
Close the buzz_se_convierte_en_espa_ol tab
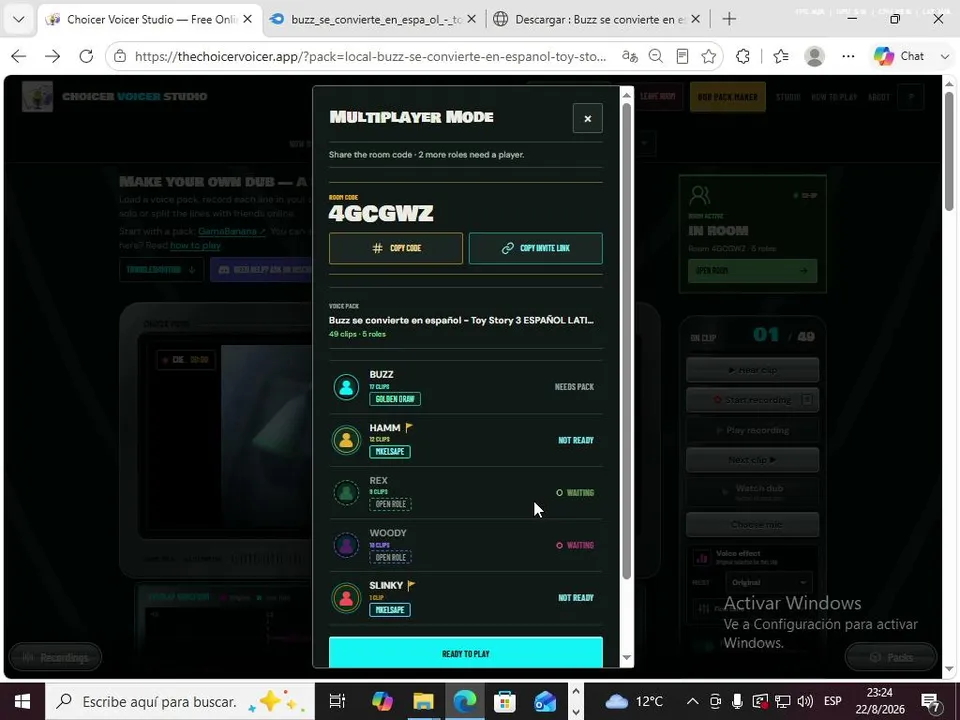pos(471,20)
